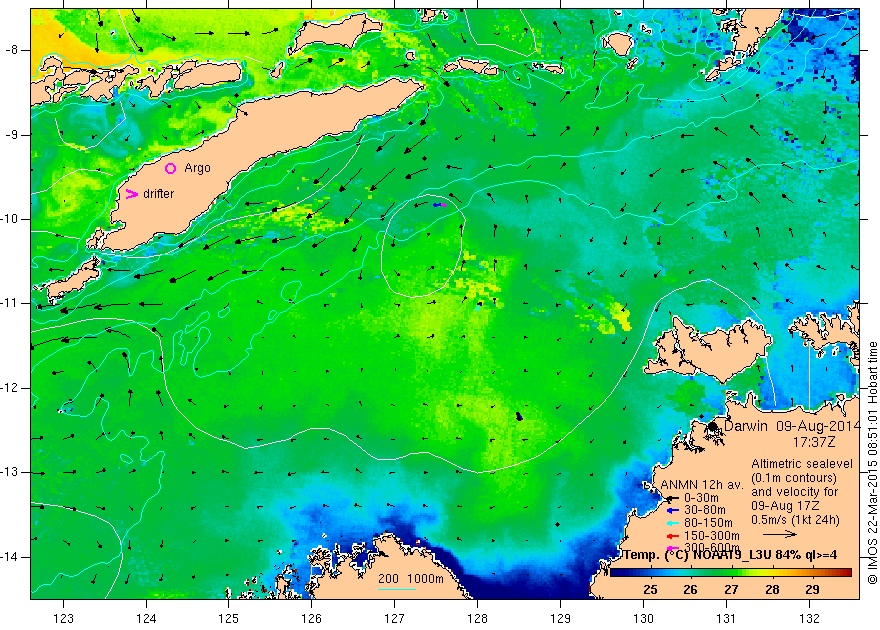Viewport: 880px width, 630px height.
Task: Click the black Darwin location dot
Action: [712, 426]
